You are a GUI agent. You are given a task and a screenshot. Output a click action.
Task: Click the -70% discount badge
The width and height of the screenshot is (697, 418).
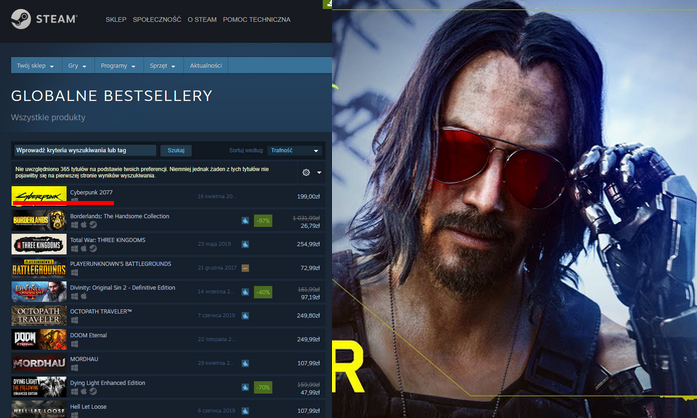point(263,387)
